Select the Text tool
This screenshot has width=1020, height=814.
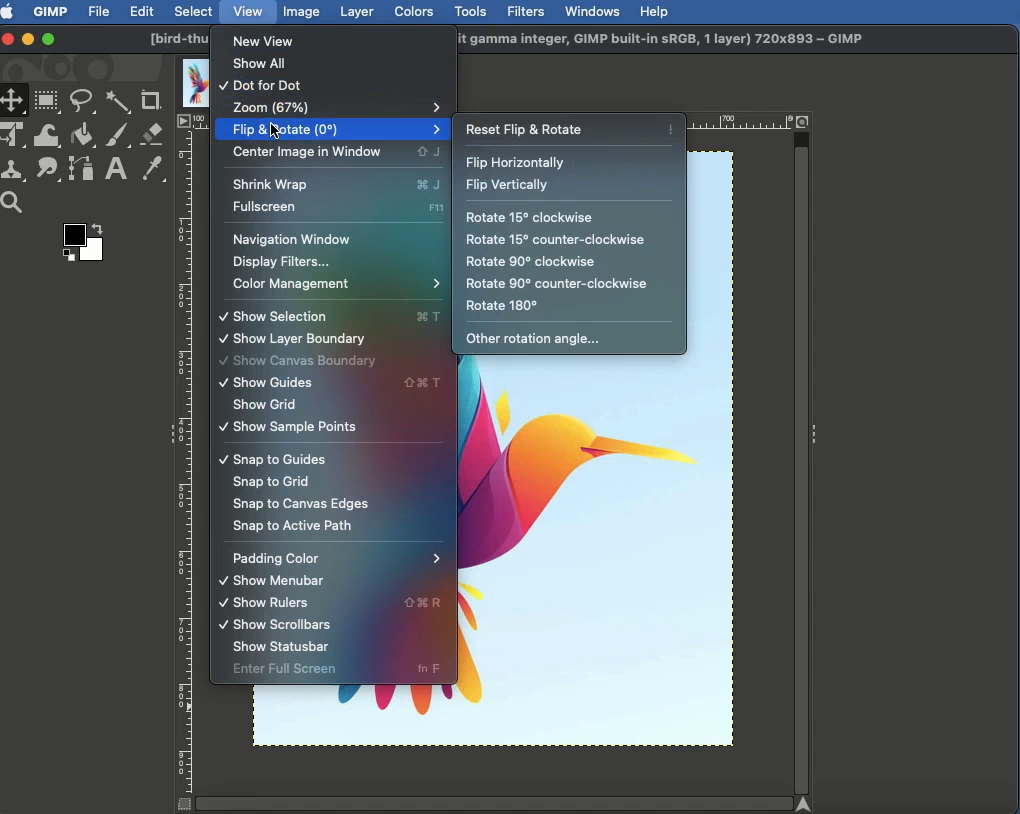pyautogui.click(x=117, y=170)
